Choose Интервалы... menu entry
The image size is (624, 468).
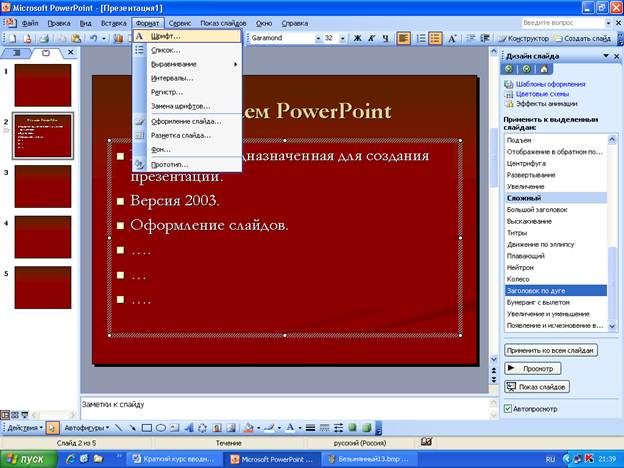(187, 78)
